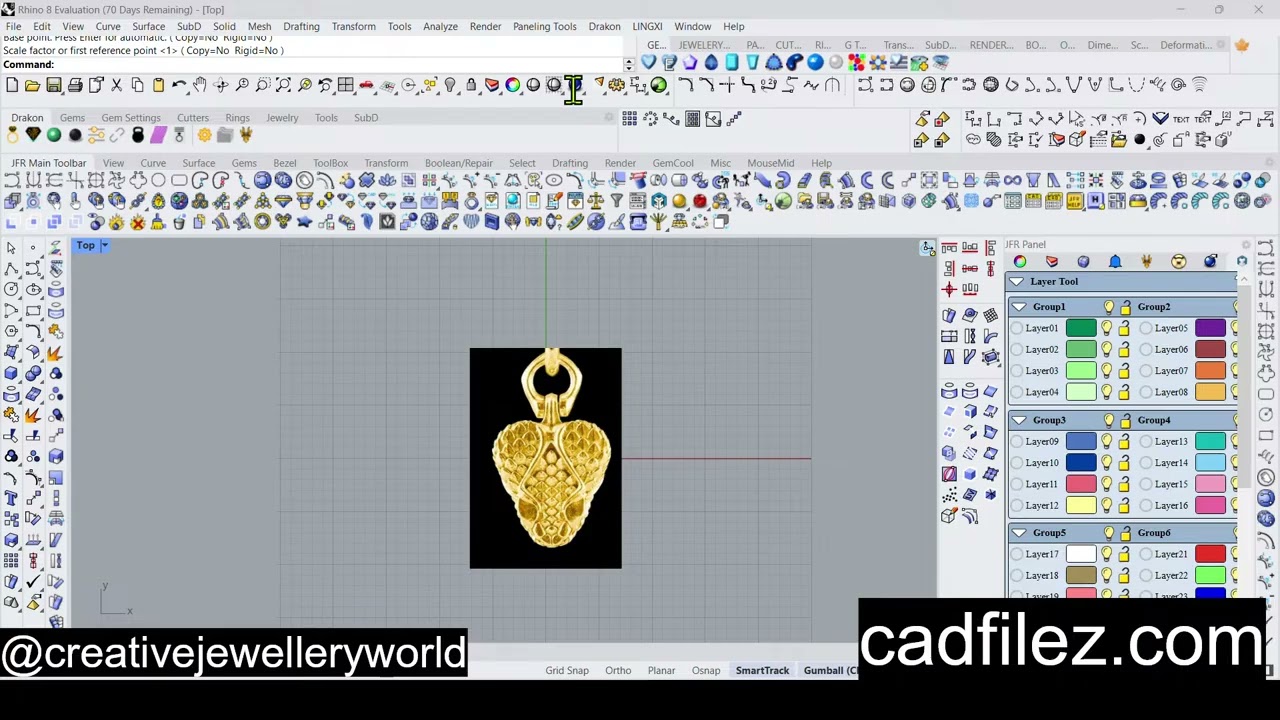Select the Zoom Extents icon
The width and height of the screenshot is (1280, 720).
point(283,85)
